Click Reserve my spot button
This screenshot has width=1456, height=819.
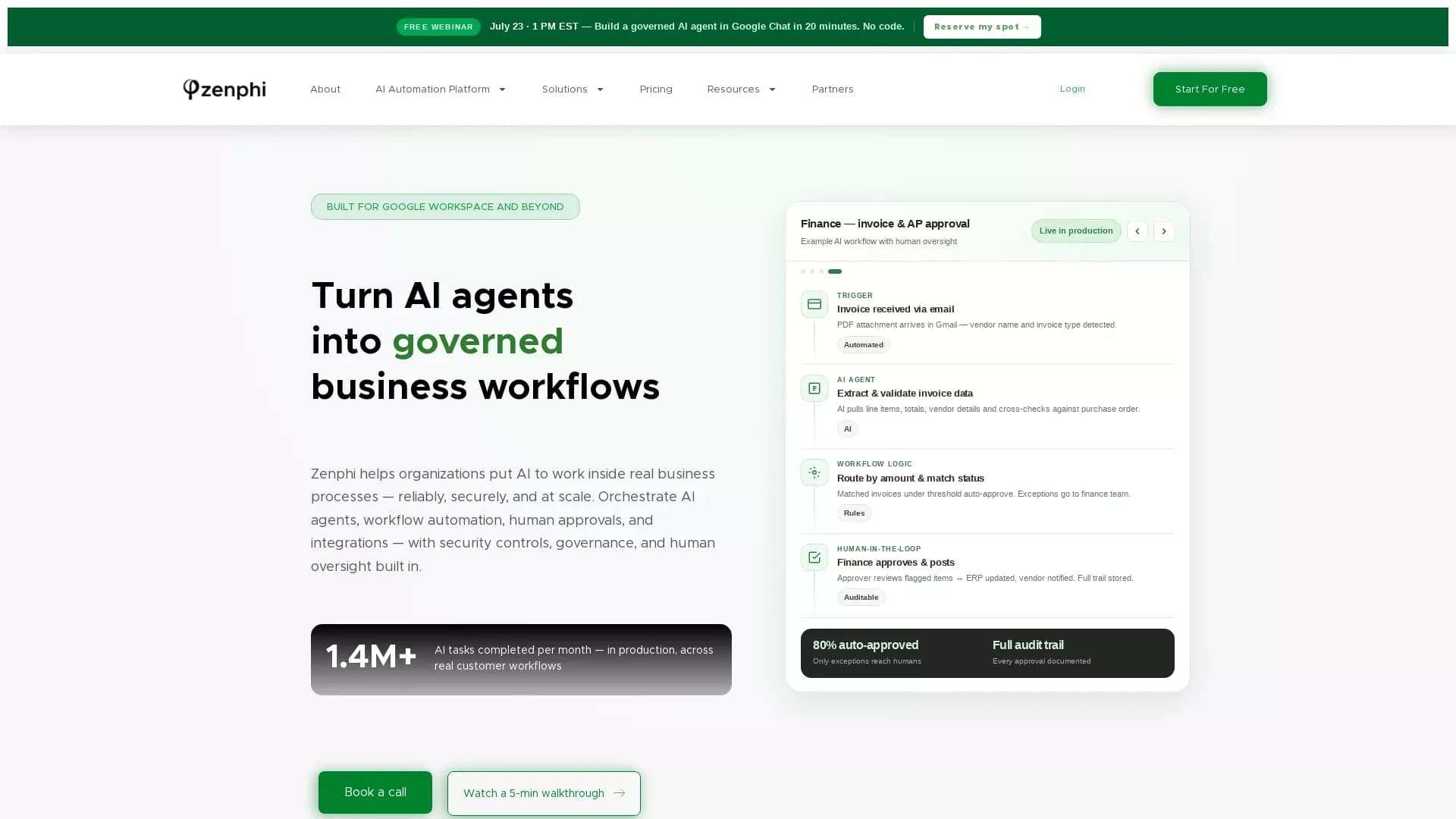point(982,27)
